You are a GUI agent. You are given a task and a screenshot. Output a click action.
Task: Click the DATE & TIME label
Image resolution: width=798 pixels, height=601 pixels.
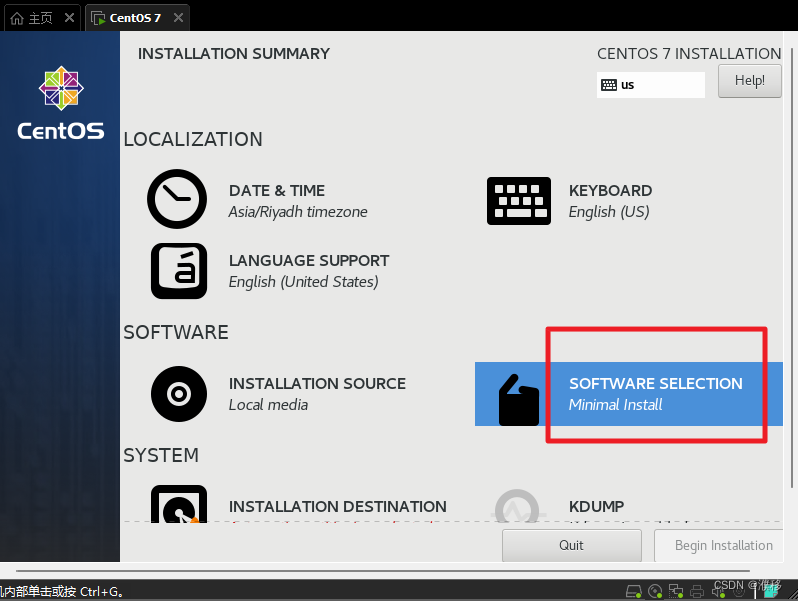pos(277,191)
